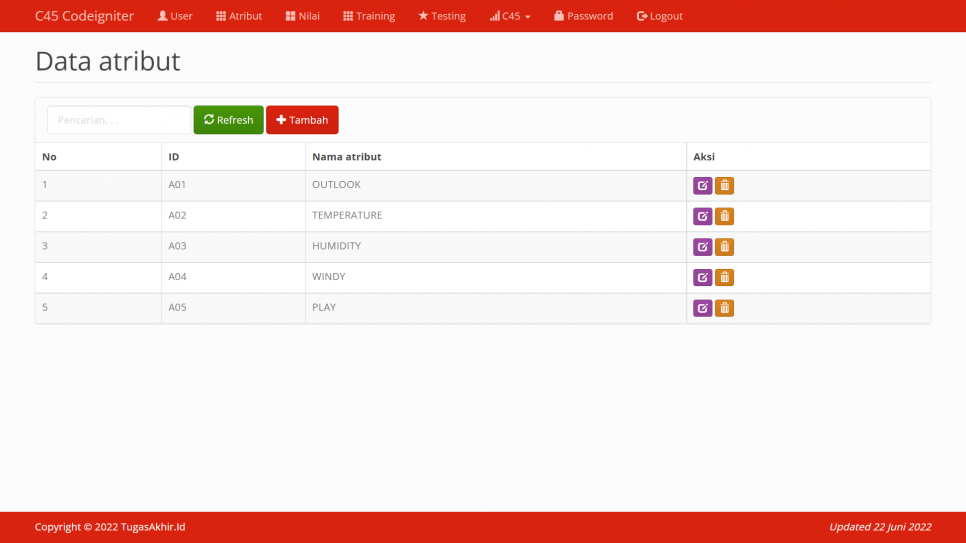Navigate to the Training page
This screenshot has width=966, height=543.
pos(368,16)
